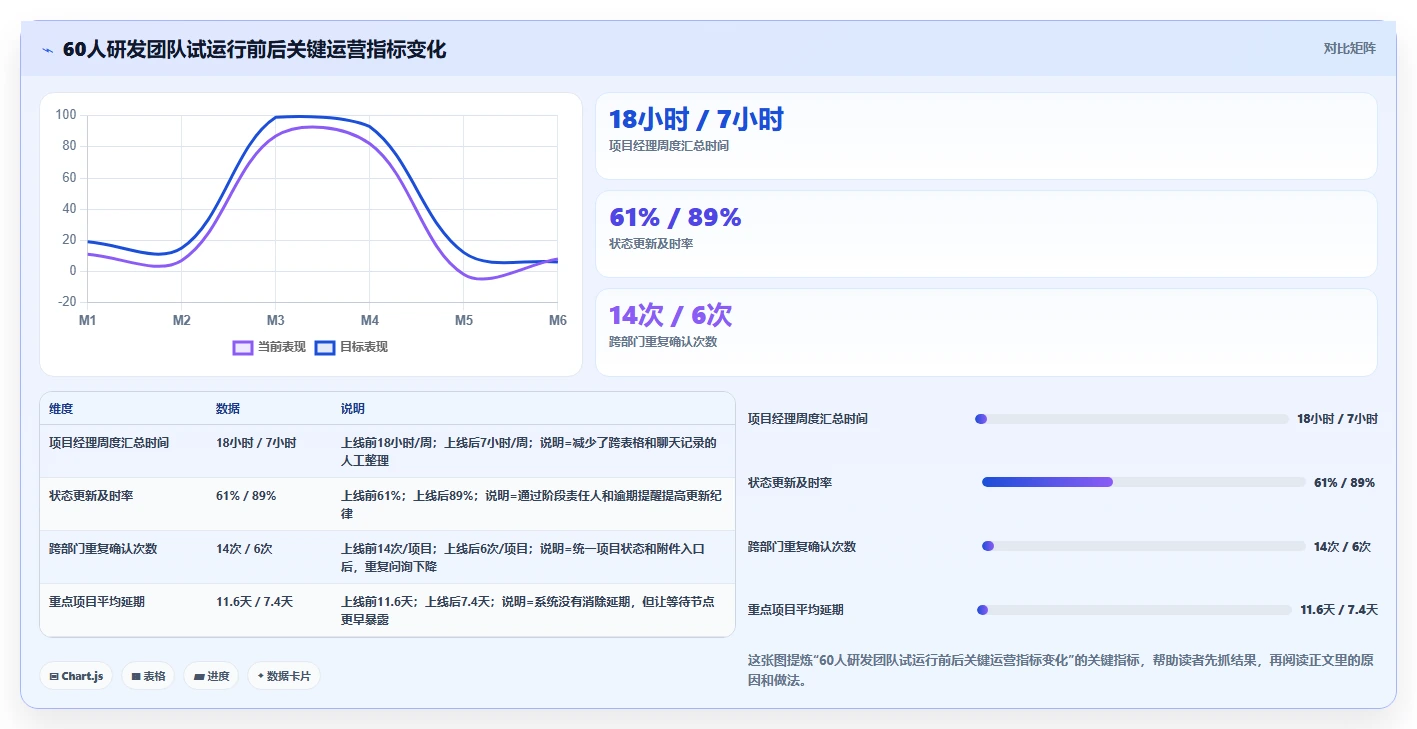Screen dimensions: 1417x729
Task: Click the 61% / 89% value beside the progress bar
Action: [x=1344, y=483]
